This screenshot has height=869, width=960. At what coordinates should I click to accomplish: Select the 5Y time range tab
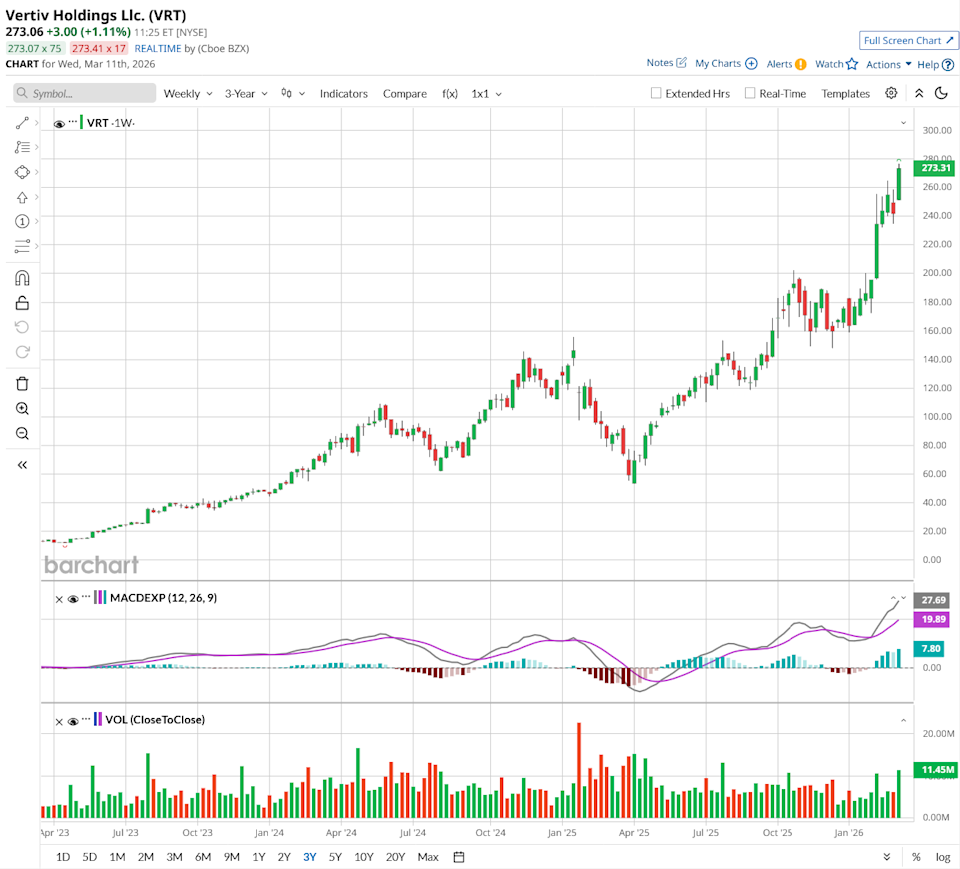(334, 857)
